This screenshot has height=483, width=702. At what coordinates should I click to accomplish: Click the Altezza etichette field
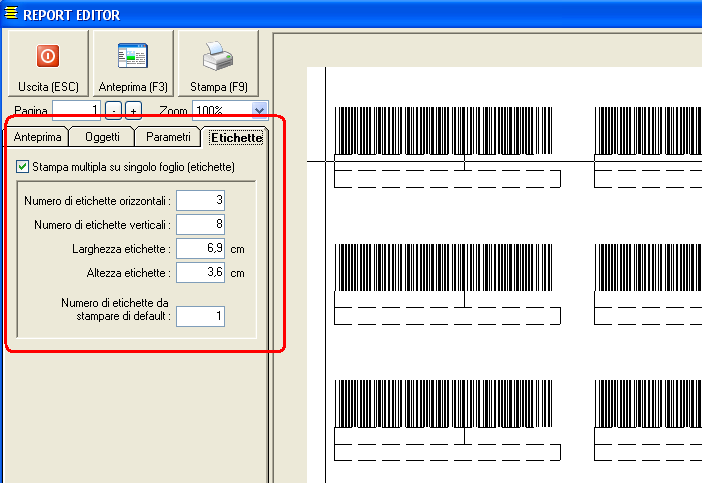[x=201, y=273]
